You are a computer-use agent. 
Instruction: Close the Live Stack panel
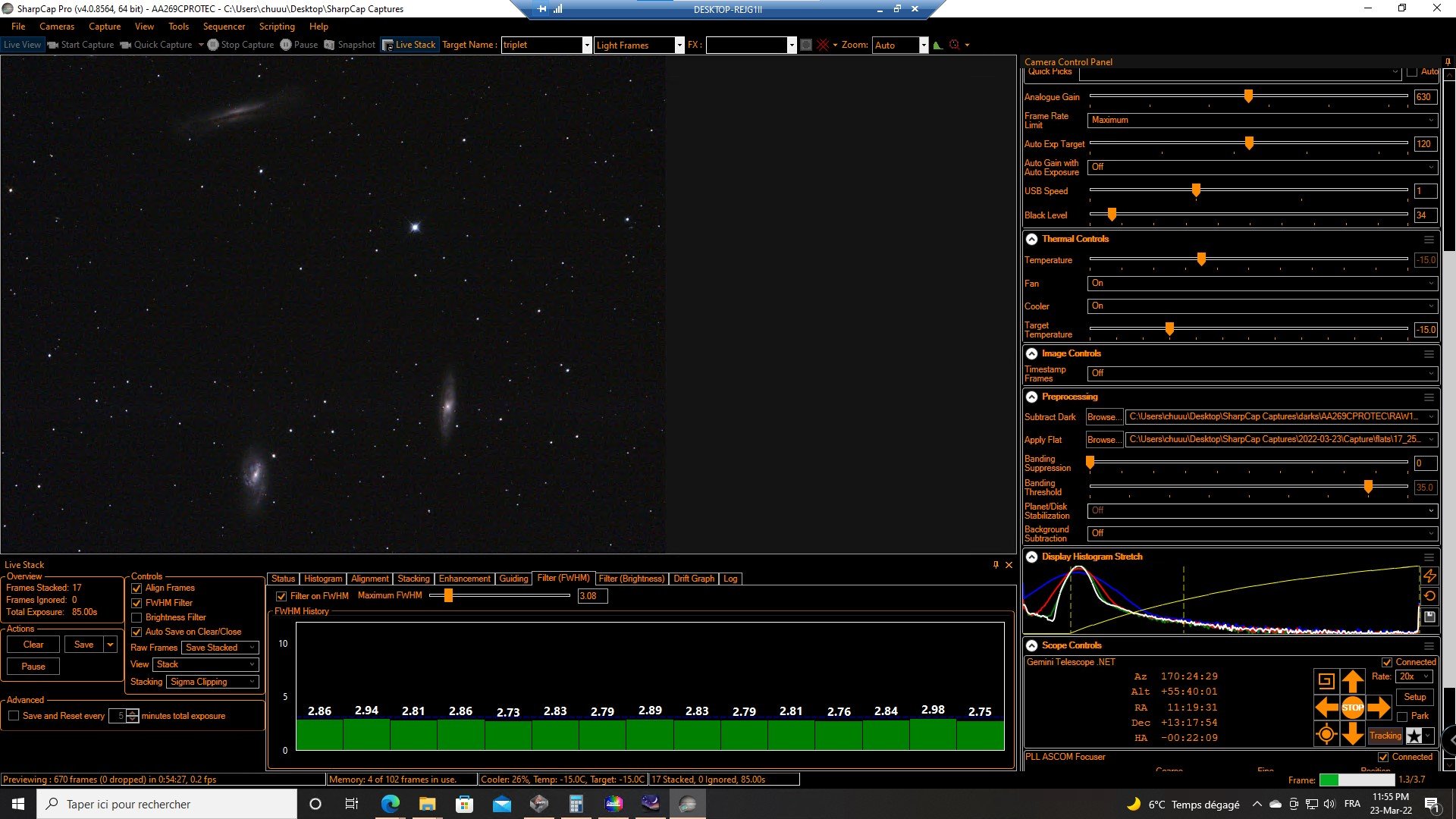[1009, 565]
